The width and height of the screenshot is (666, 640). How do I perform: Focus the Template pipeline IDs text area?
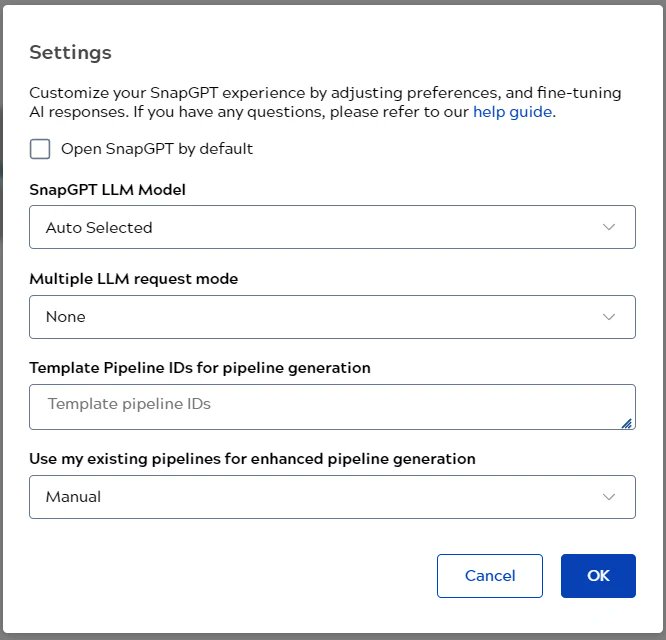coord(333,407)
